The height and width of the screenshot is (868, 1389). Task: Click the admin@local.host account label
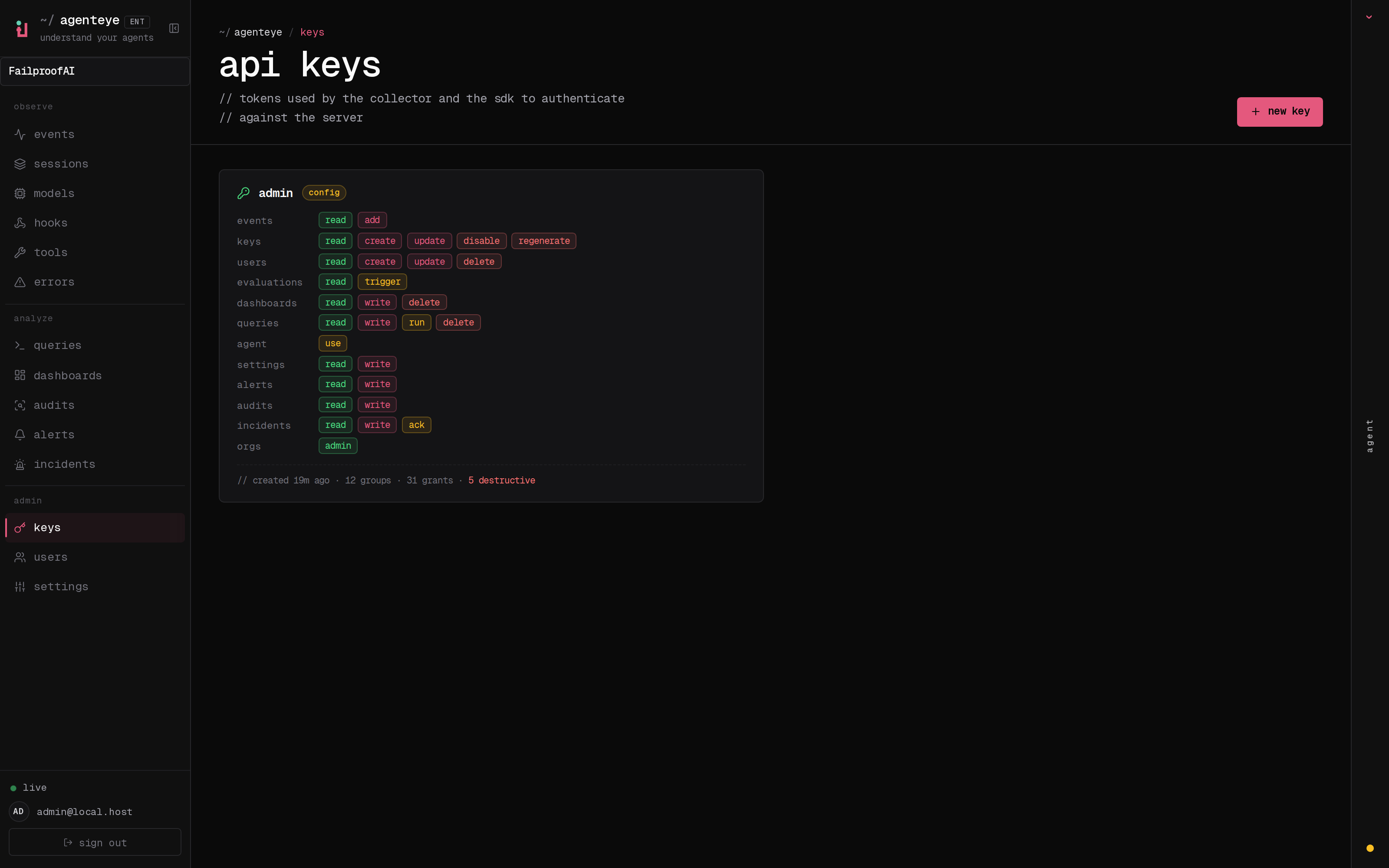click(84, 812)
